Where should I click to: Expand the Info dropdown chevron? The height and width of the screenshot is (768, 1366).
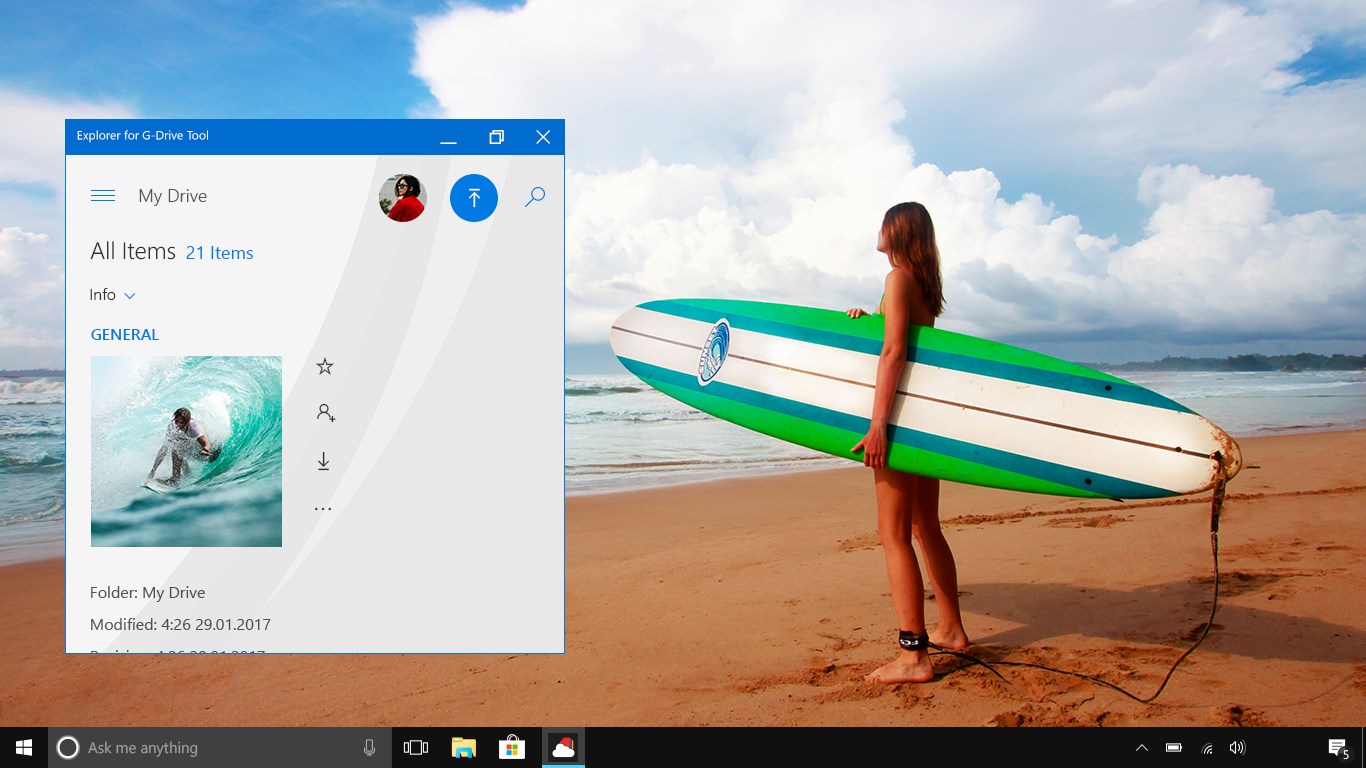click(130, 296)
